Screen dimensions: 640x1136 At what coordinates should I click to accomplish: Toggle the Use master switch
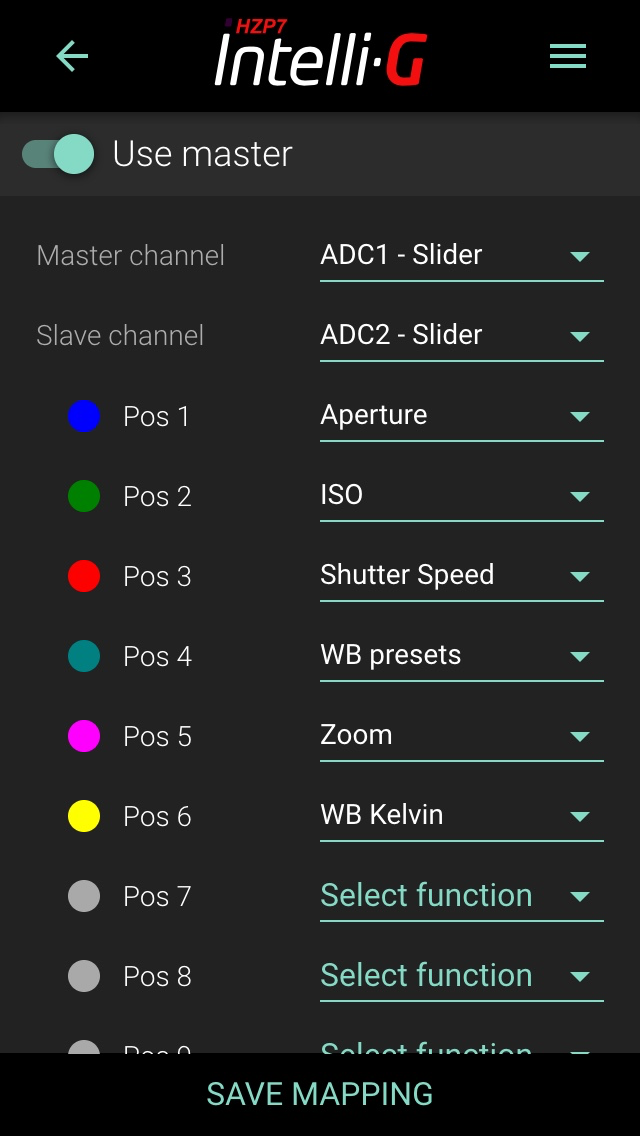point(58,154)
